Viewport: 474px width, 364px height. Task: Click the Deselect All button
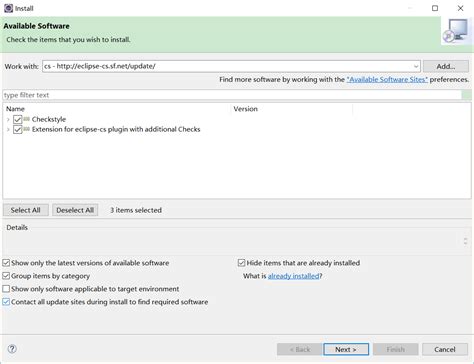pos(75,210)
